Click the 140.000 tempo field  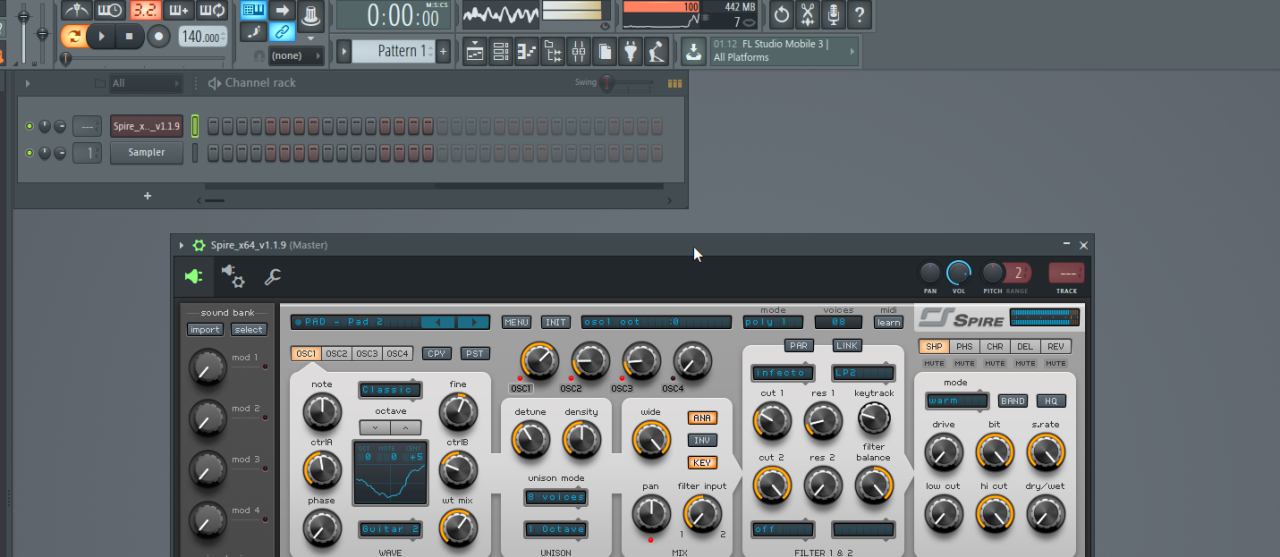202,36
